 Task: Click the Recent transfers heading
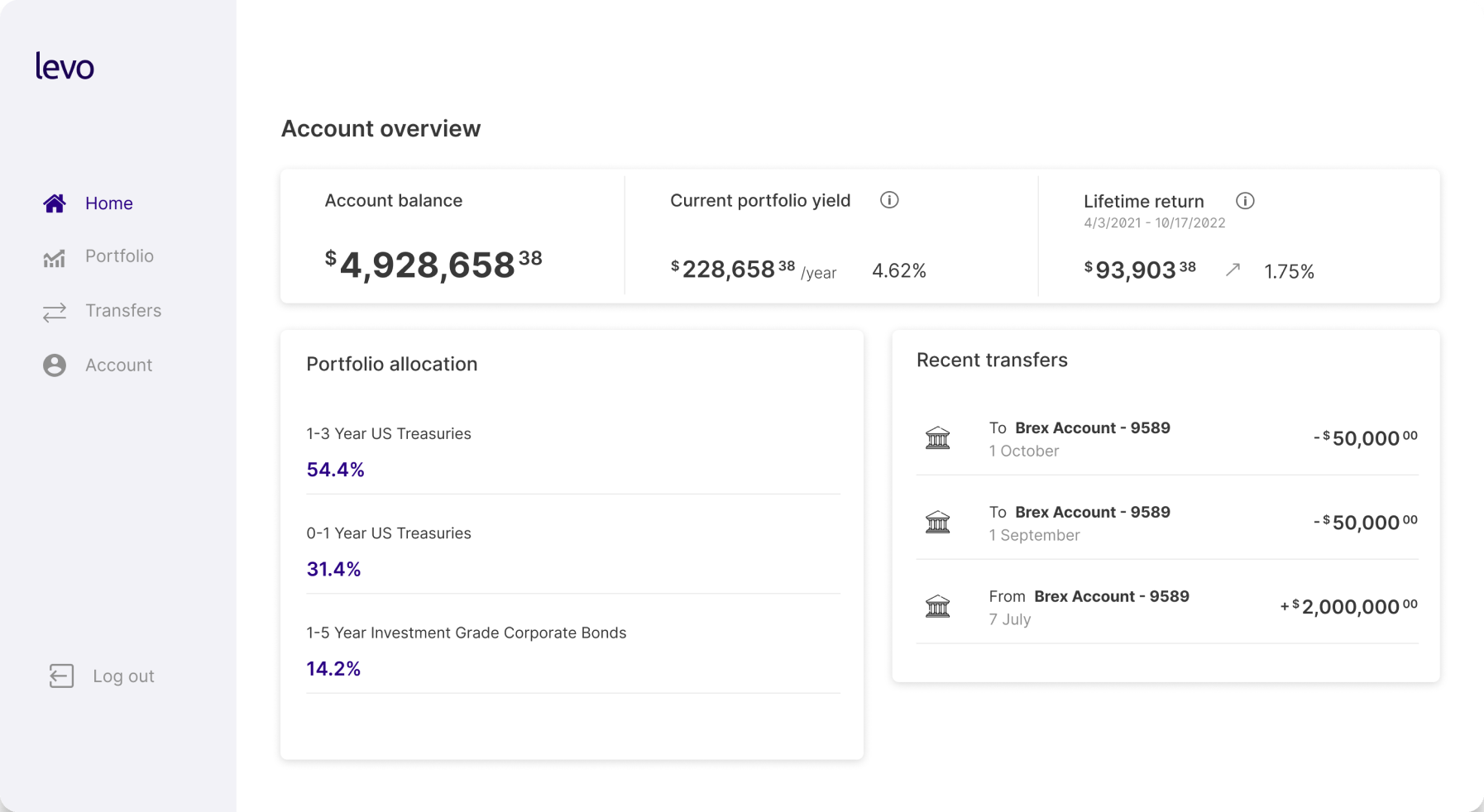pos(992,360)
